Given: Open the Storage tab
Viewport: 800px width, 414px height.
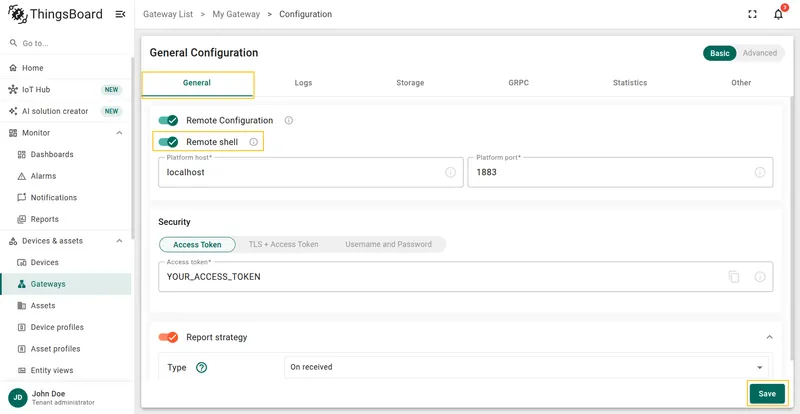Looking at the screenshot, I should coord(410,83).
